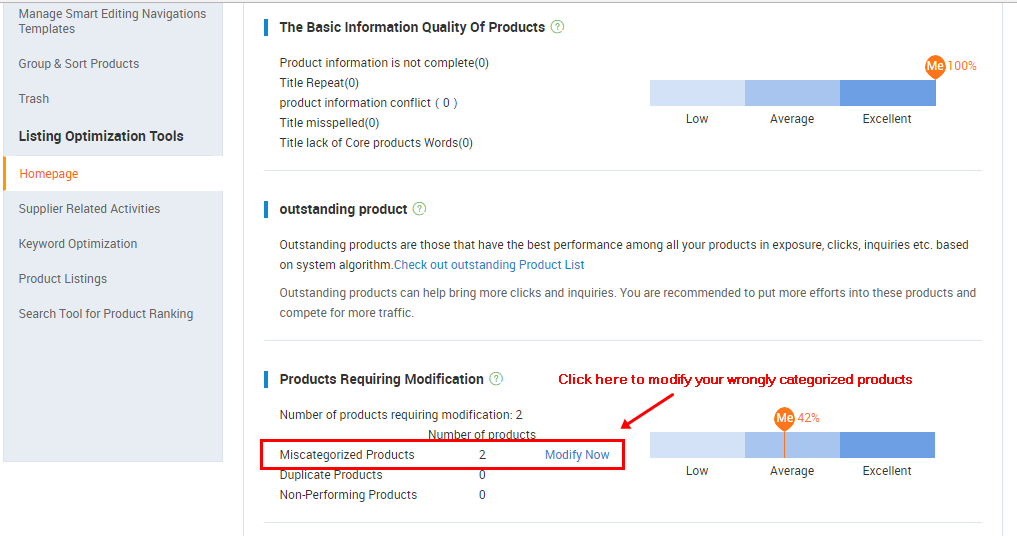
Task: Click Modify Now for Miscategorized Products
Action: click(577, 455)
